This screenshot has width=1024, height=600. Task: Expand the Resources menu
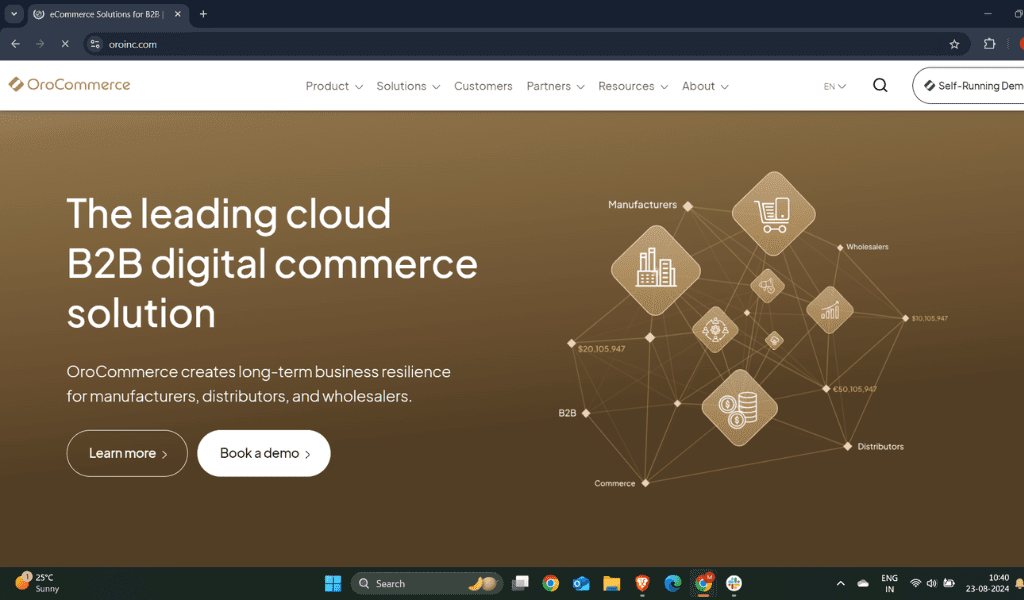point(633,86)
